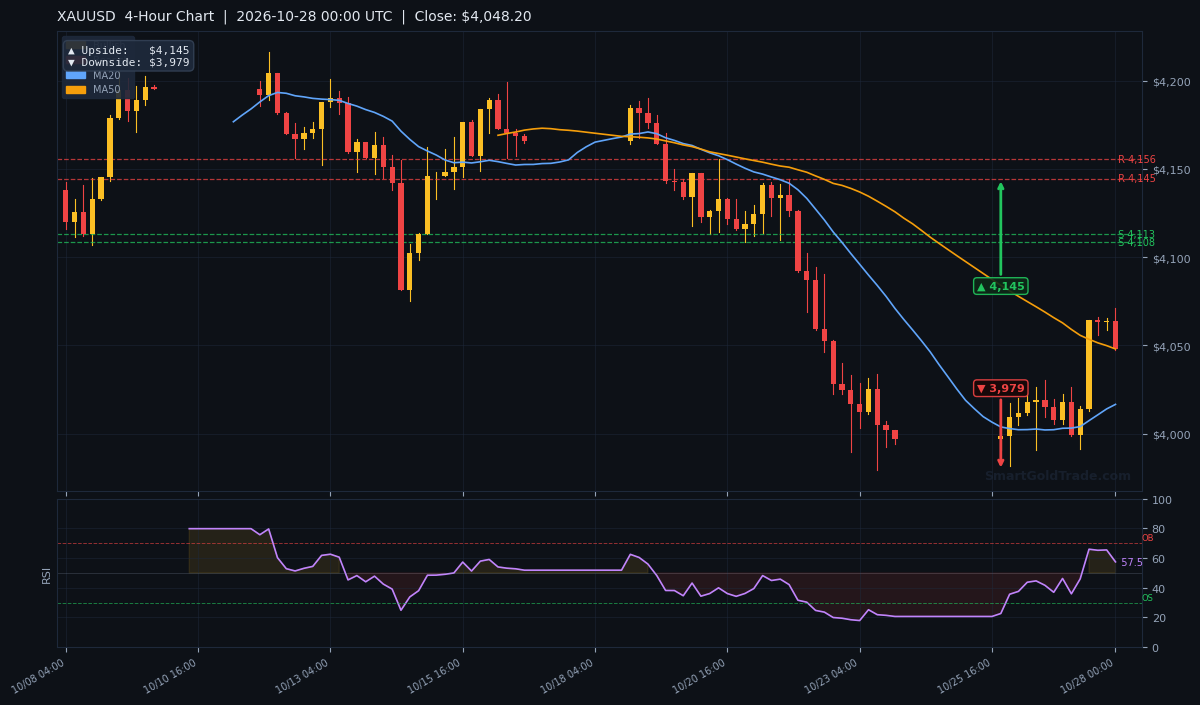This screenshot has width=1200, height=705.
Task: Click the Upside $4,145 info line
Action: click(x=128, y=50)
